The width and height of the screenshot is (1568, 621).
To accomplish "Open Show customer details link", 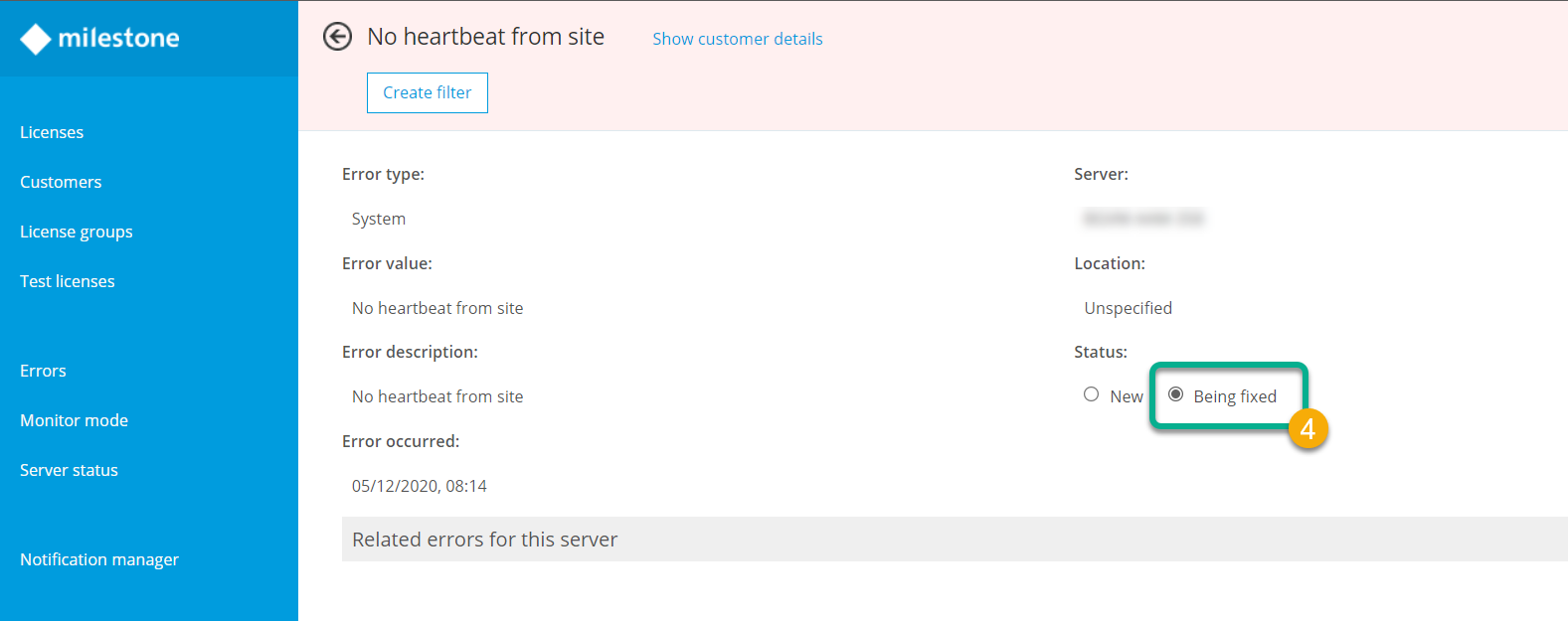I will [x=737, y=39].
